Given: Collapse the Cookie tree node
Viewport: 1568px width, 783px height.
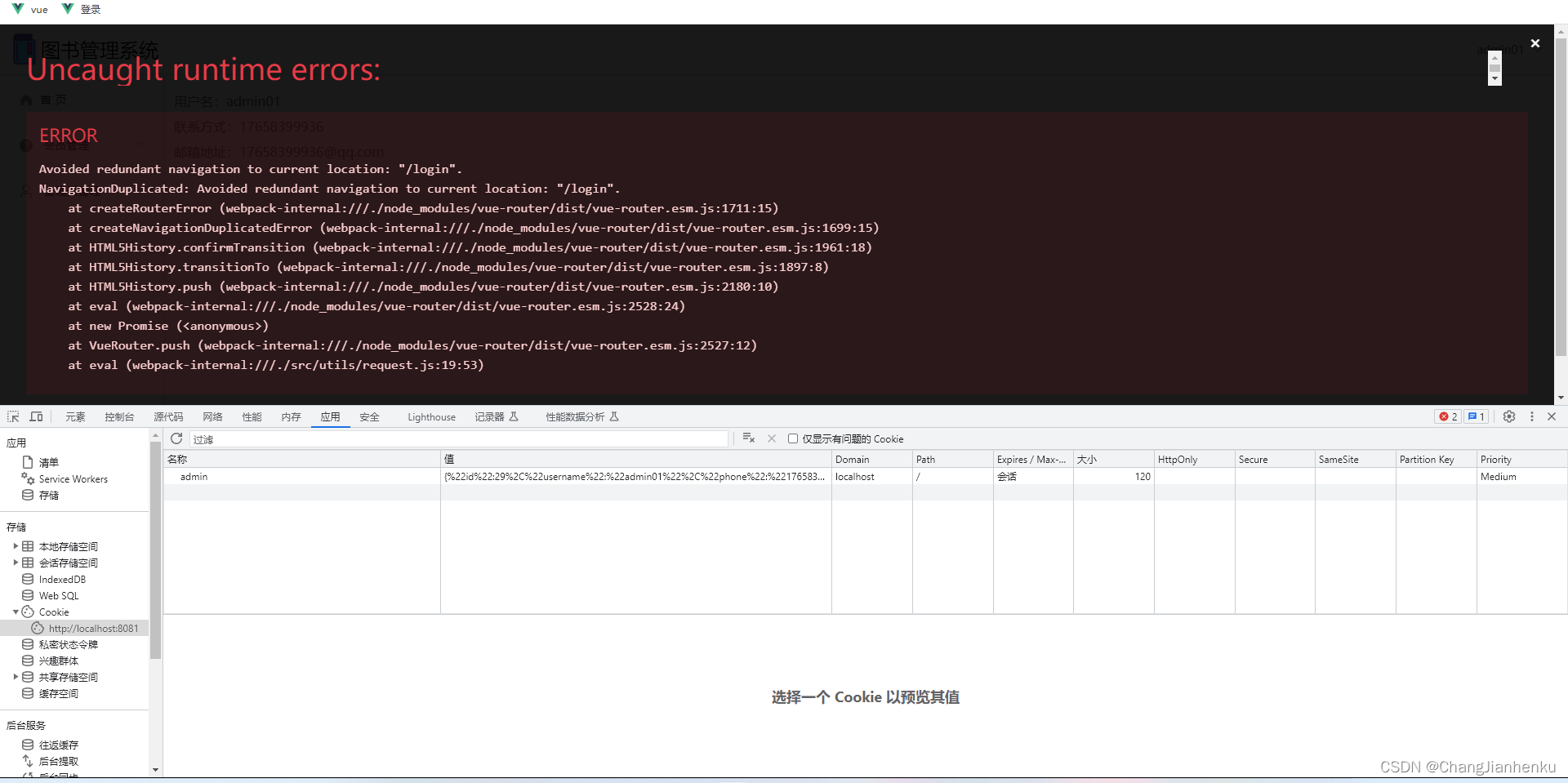Looking at the screenshot, I should (16, 612).
